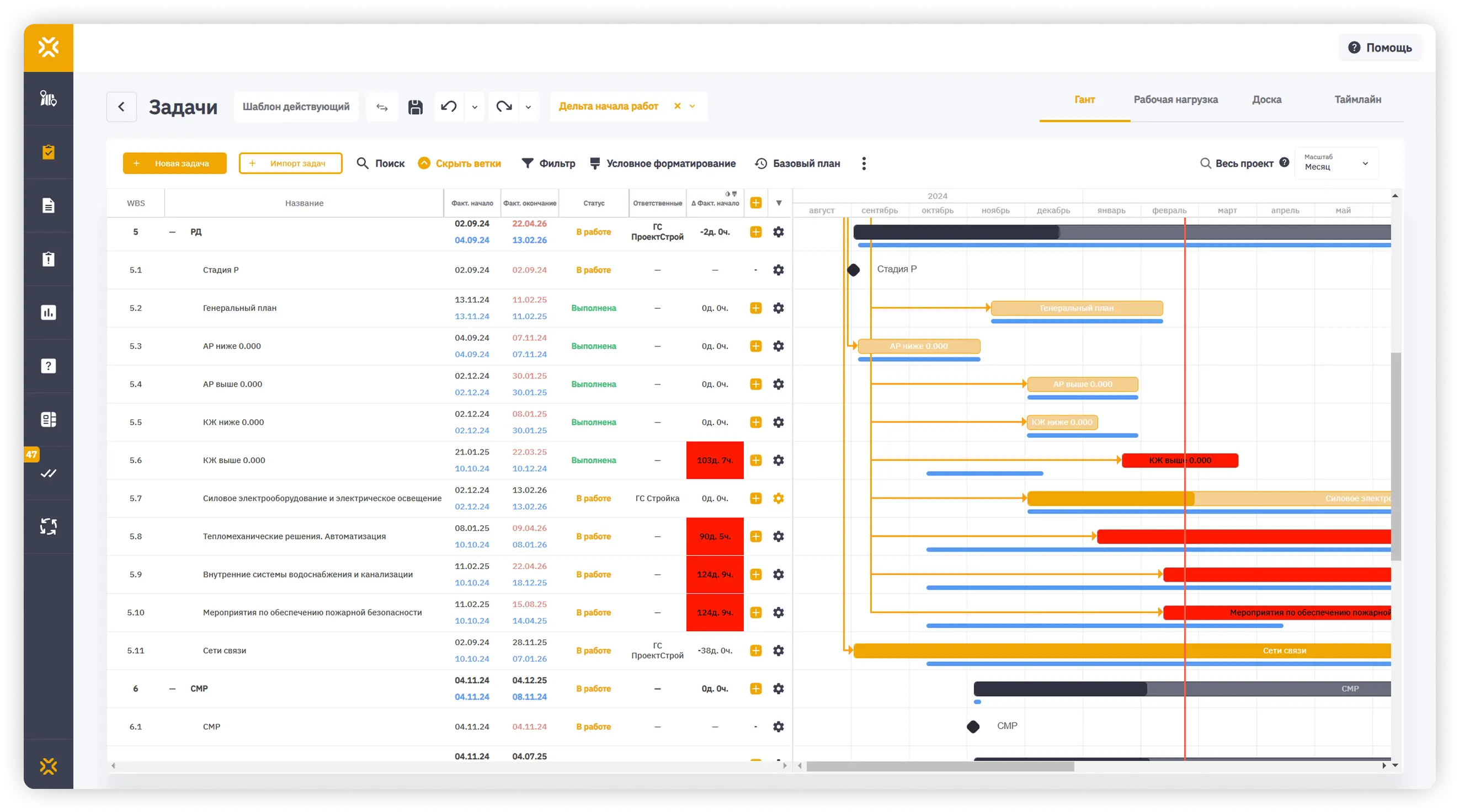
Task: Collapse the РД task group
Action: 172,232
